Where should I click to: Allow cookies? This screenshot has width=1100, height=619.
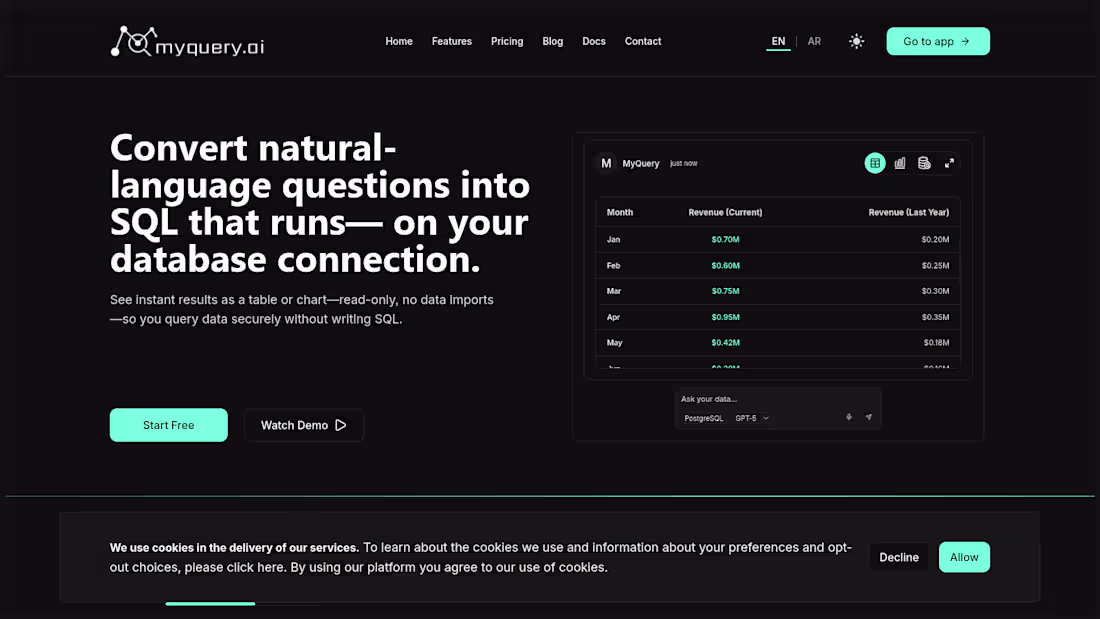[x=964, y=557]
